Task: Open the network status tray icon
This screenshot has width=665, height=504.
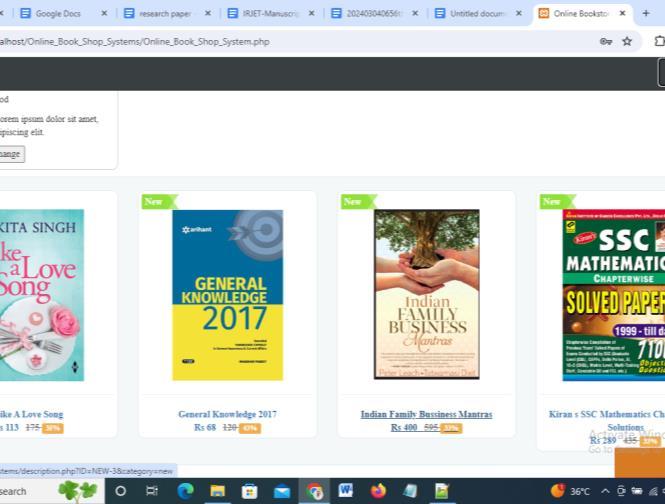Action: pyautogui.click(x=653, y=491)
